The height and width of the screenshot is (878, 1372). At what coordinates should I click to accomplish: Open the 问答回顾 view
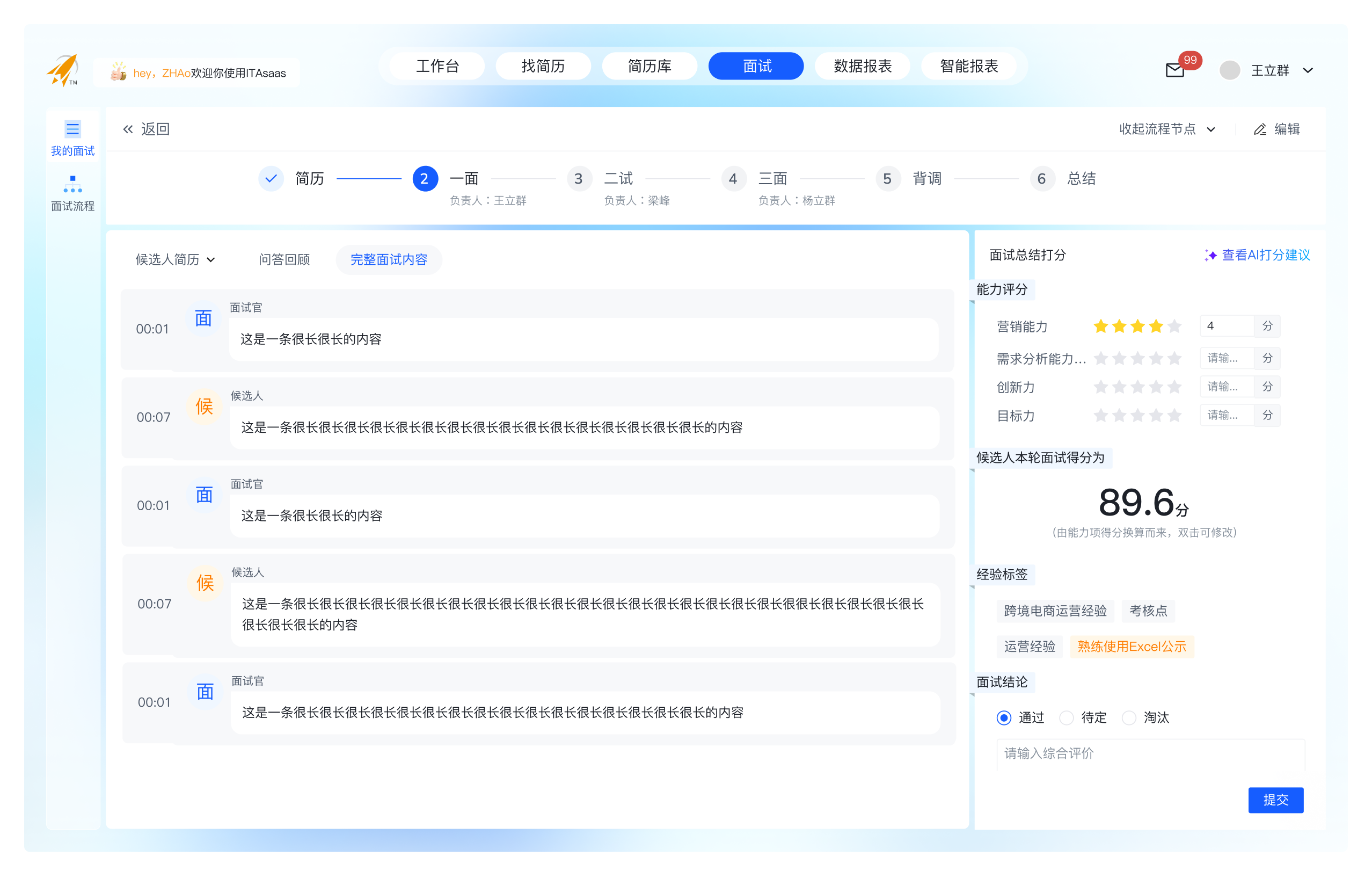284,259
